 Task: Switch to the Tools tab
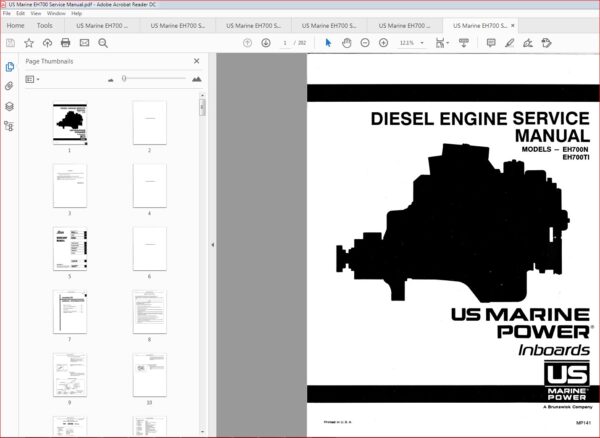(45, 26)
